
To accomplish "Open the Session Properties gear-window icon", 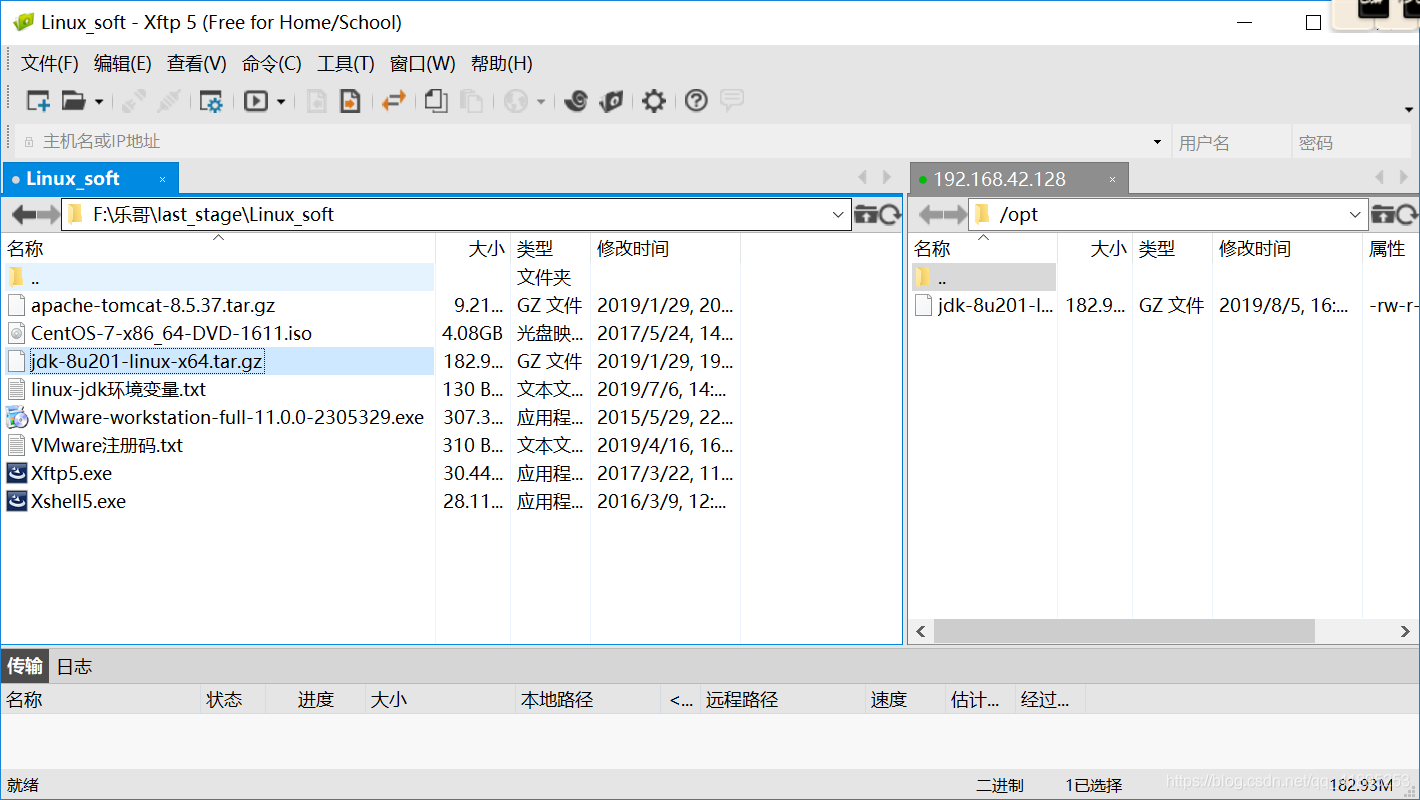I will [211, 101].
